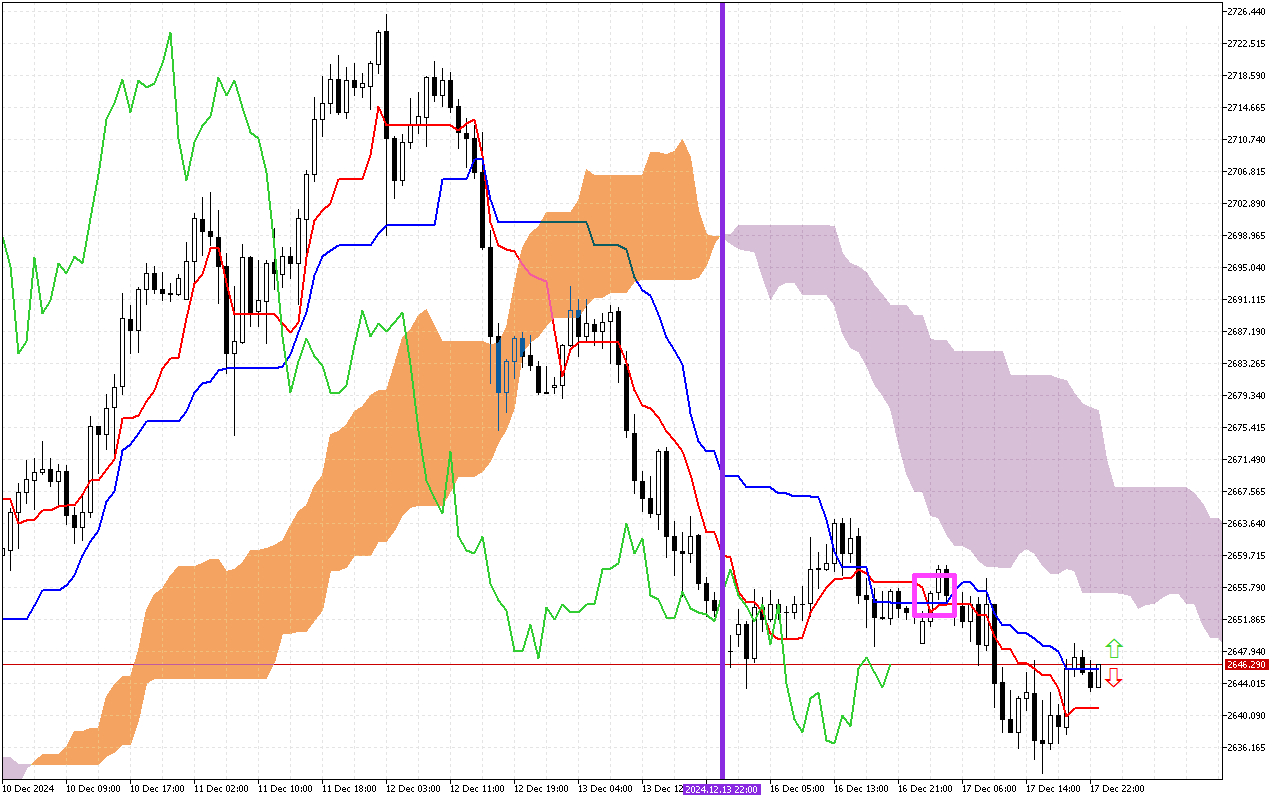Click the 16 Dec 21:00 time label
Viewport: 1280px width, 800px height.
tap(924, 789)
